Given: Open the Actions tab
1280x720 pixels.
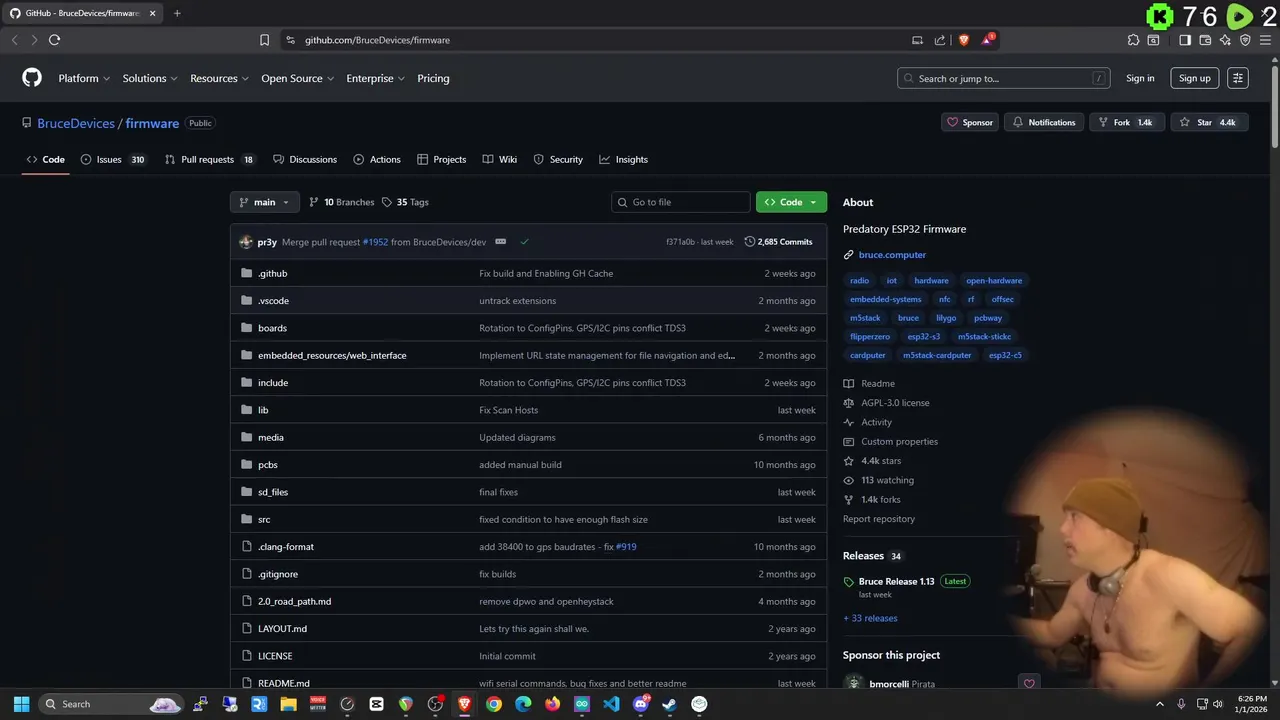Looking at the screenshot, I should (x=377, y=159).
